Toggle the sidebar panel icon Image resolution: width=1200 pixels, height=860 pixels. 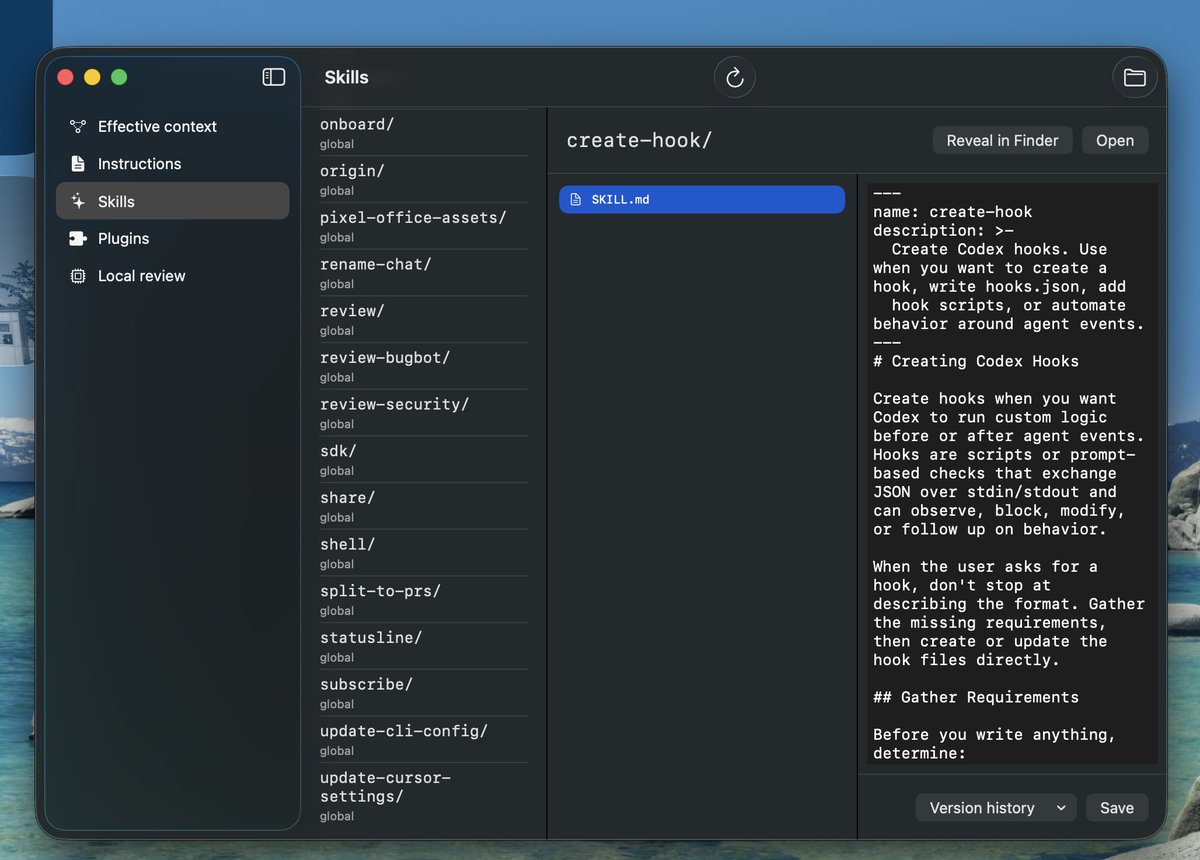(x=274, y=77)
